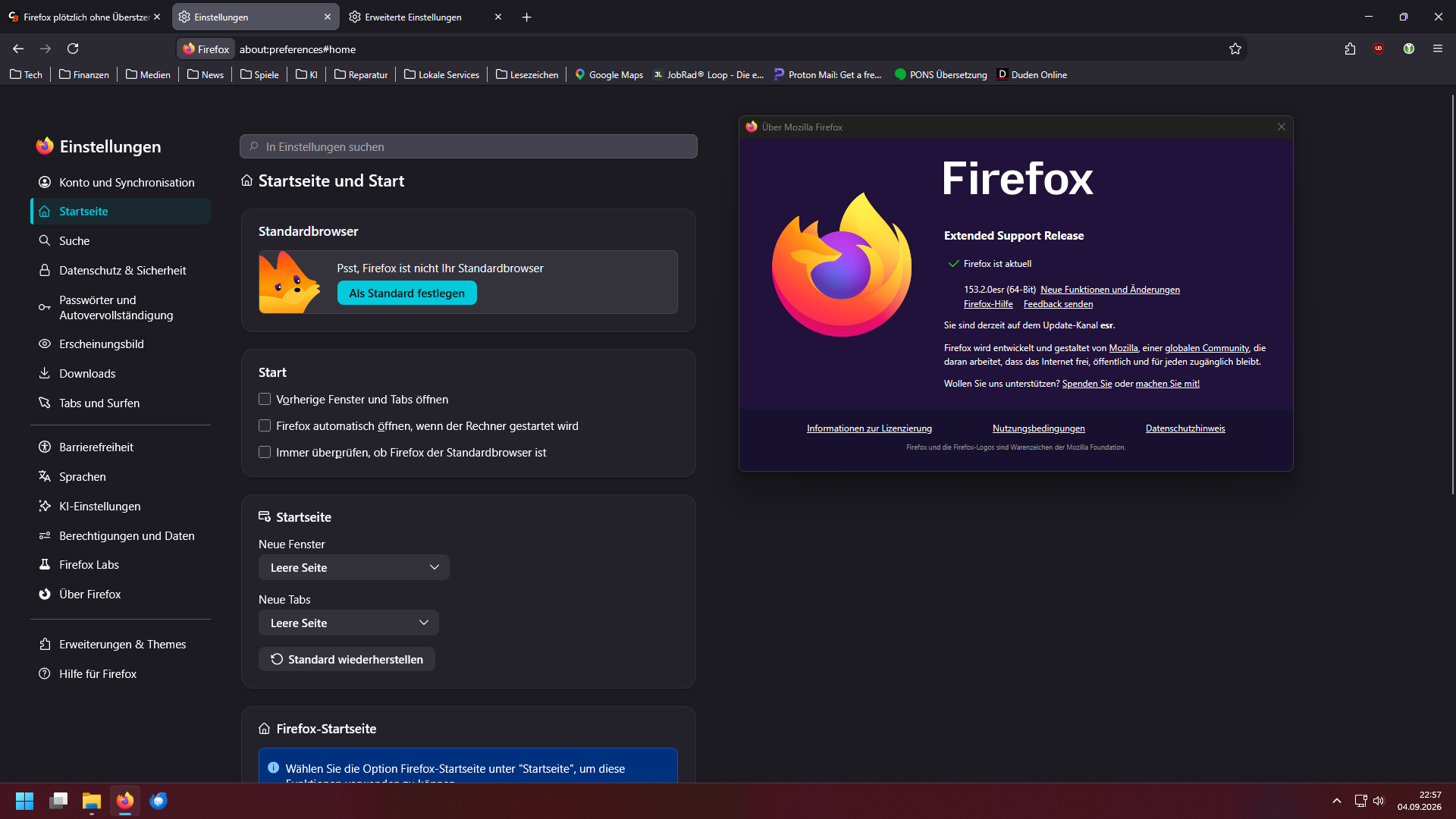Open the JobRad Loop bookmark
This screenshot has height=819, width=1456.
pyautogui.click(x=709, y=75)
